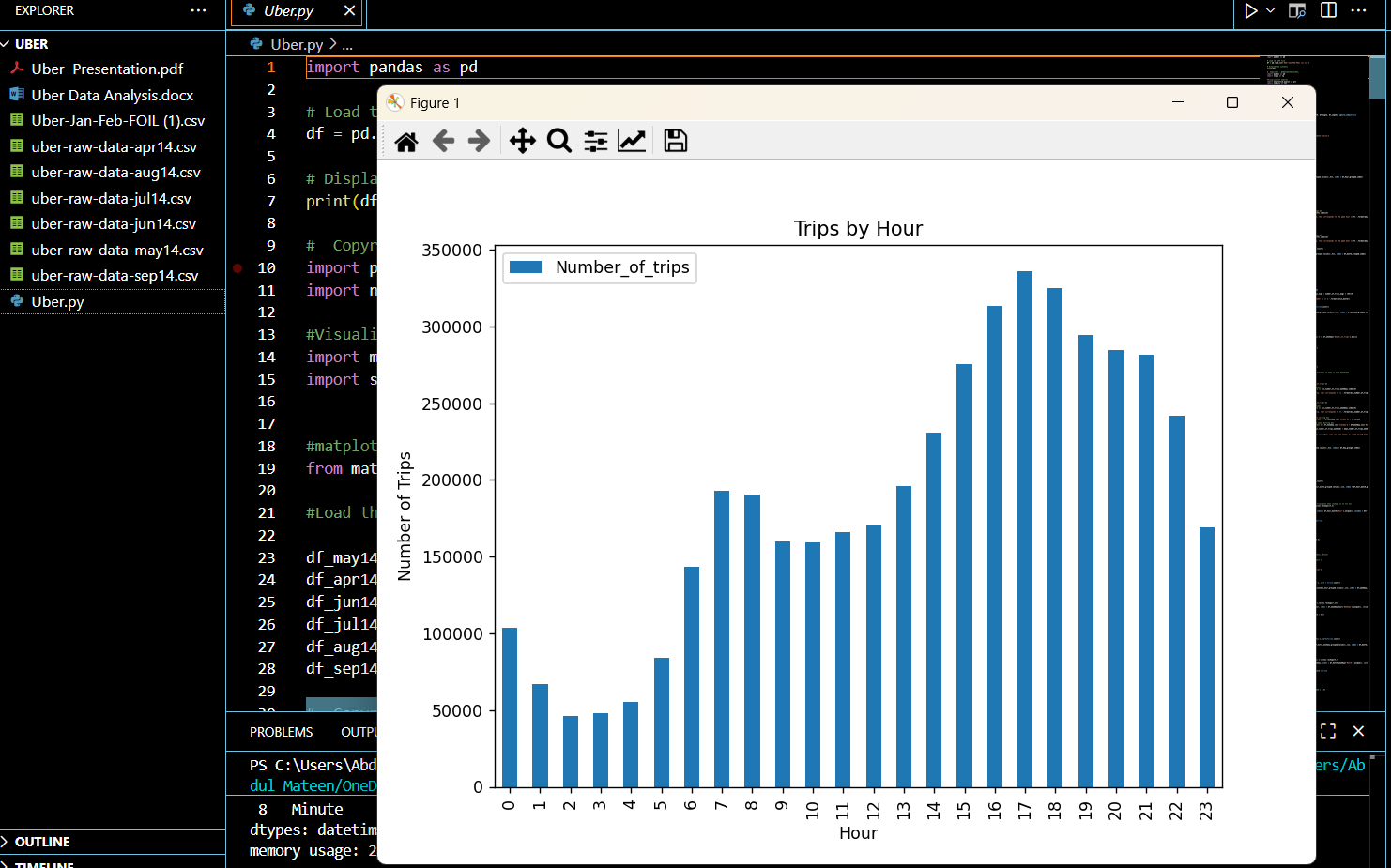Select the Zoom to rectangle magnifier tool

559,142
